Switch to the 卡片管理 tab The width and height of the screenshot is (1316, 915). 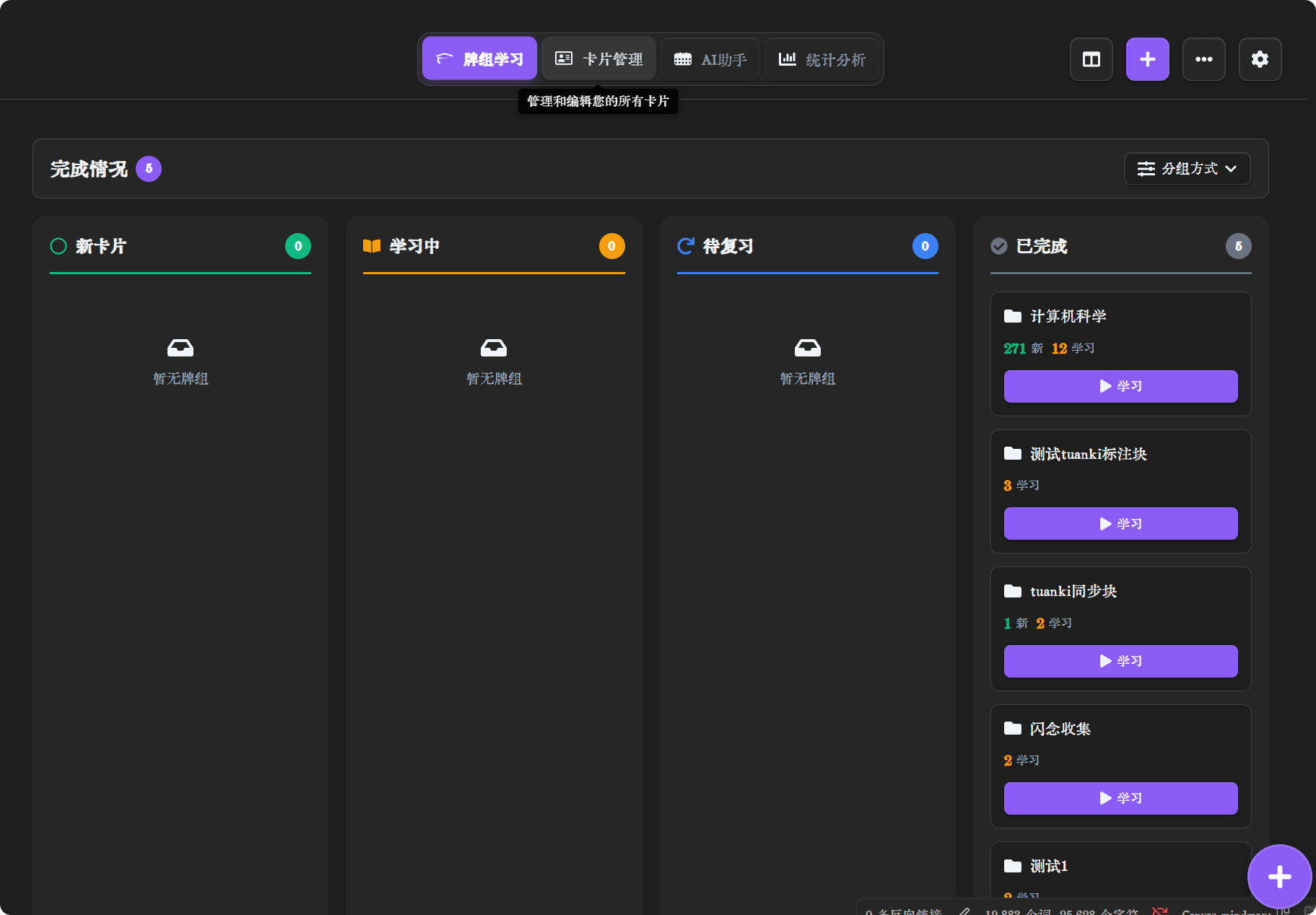click(598, 59)
